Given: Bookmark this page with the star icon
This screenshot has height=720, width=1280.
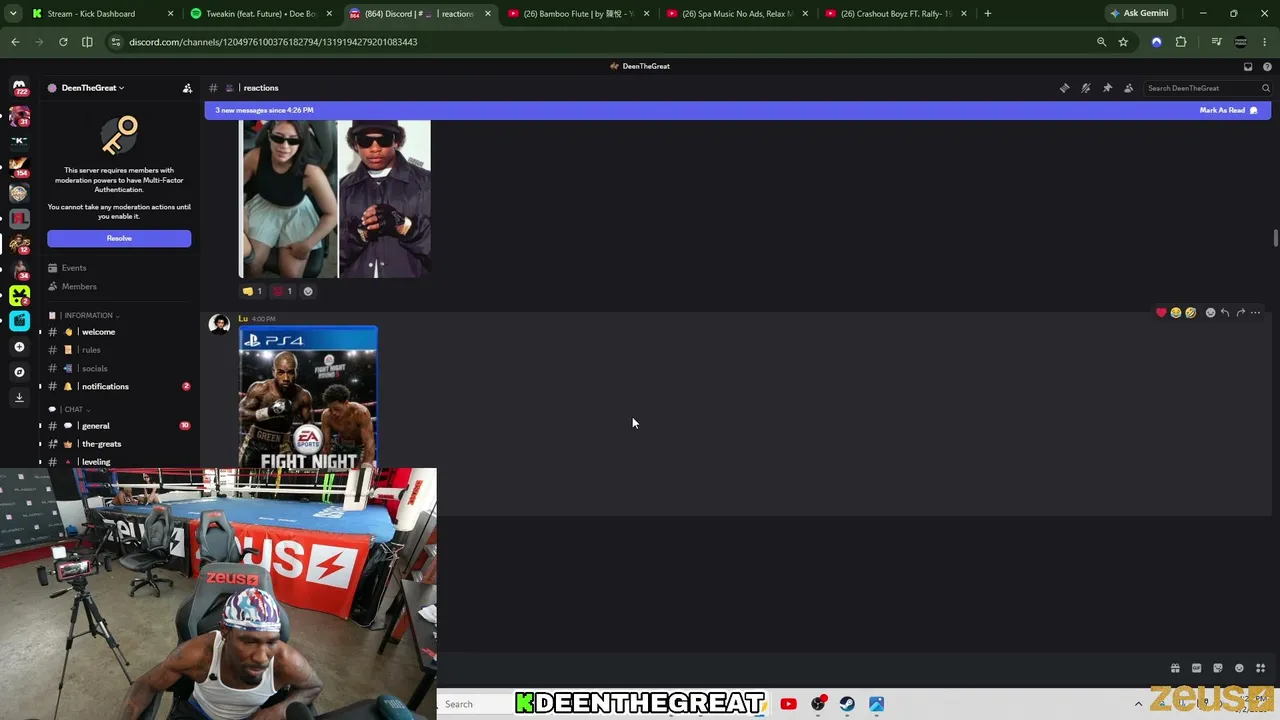Looking at the screenshot, I should pyautogui.click(x=1123, y=42).
